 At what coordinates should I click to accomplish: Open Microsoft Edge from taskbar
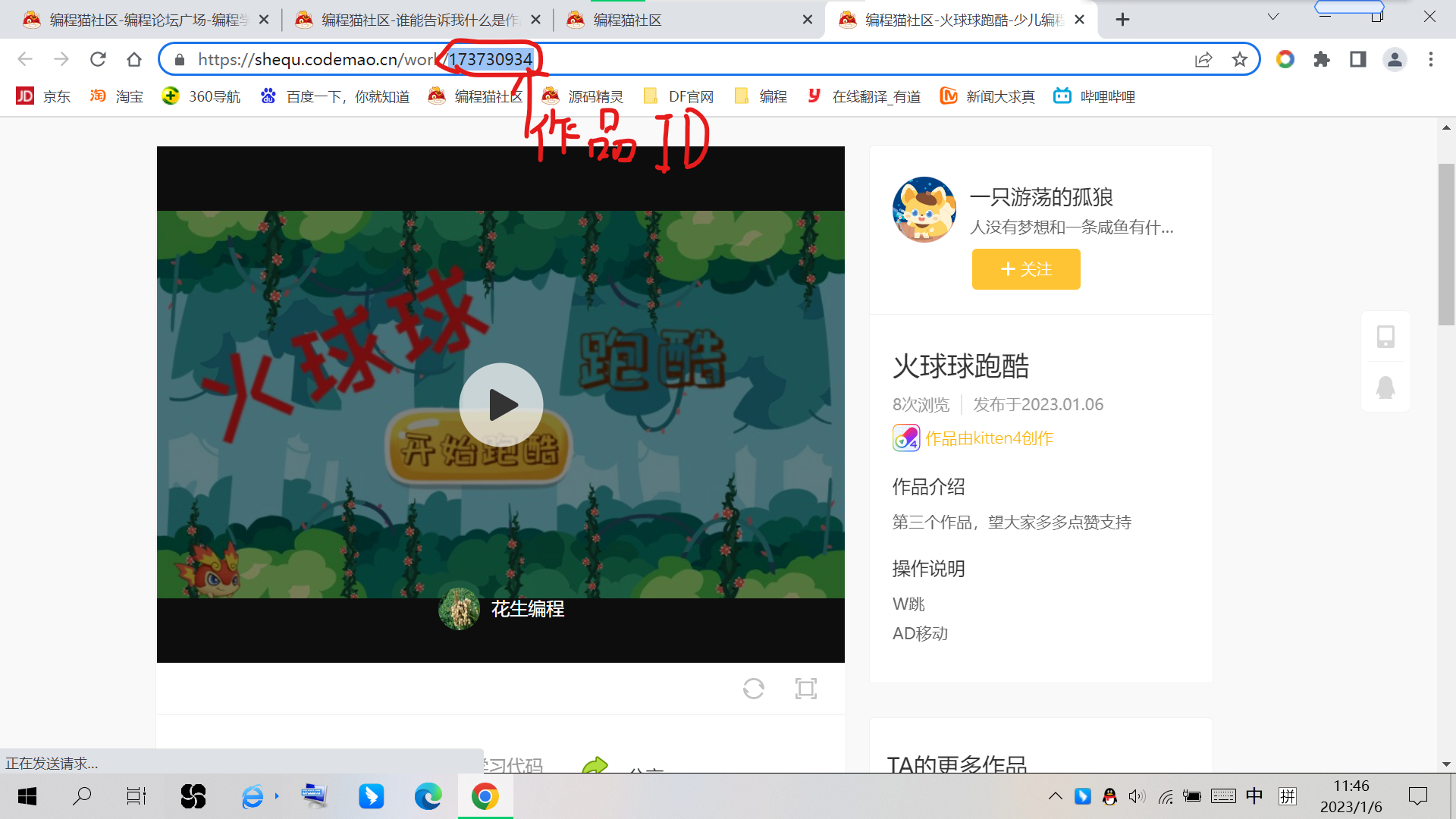[428, 796]
